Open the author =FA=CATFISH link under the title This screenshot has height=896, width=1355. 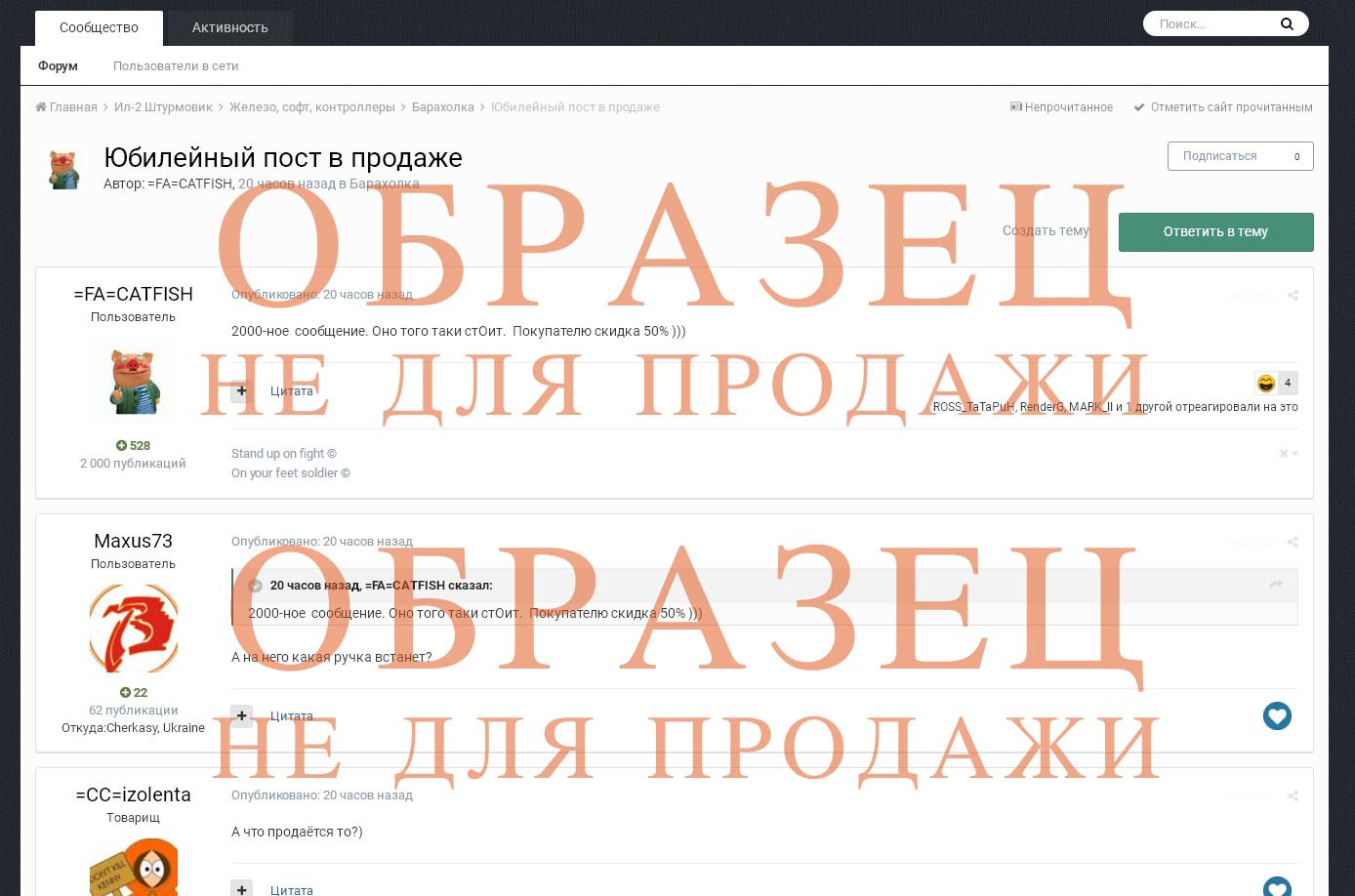tap(189, 183)
